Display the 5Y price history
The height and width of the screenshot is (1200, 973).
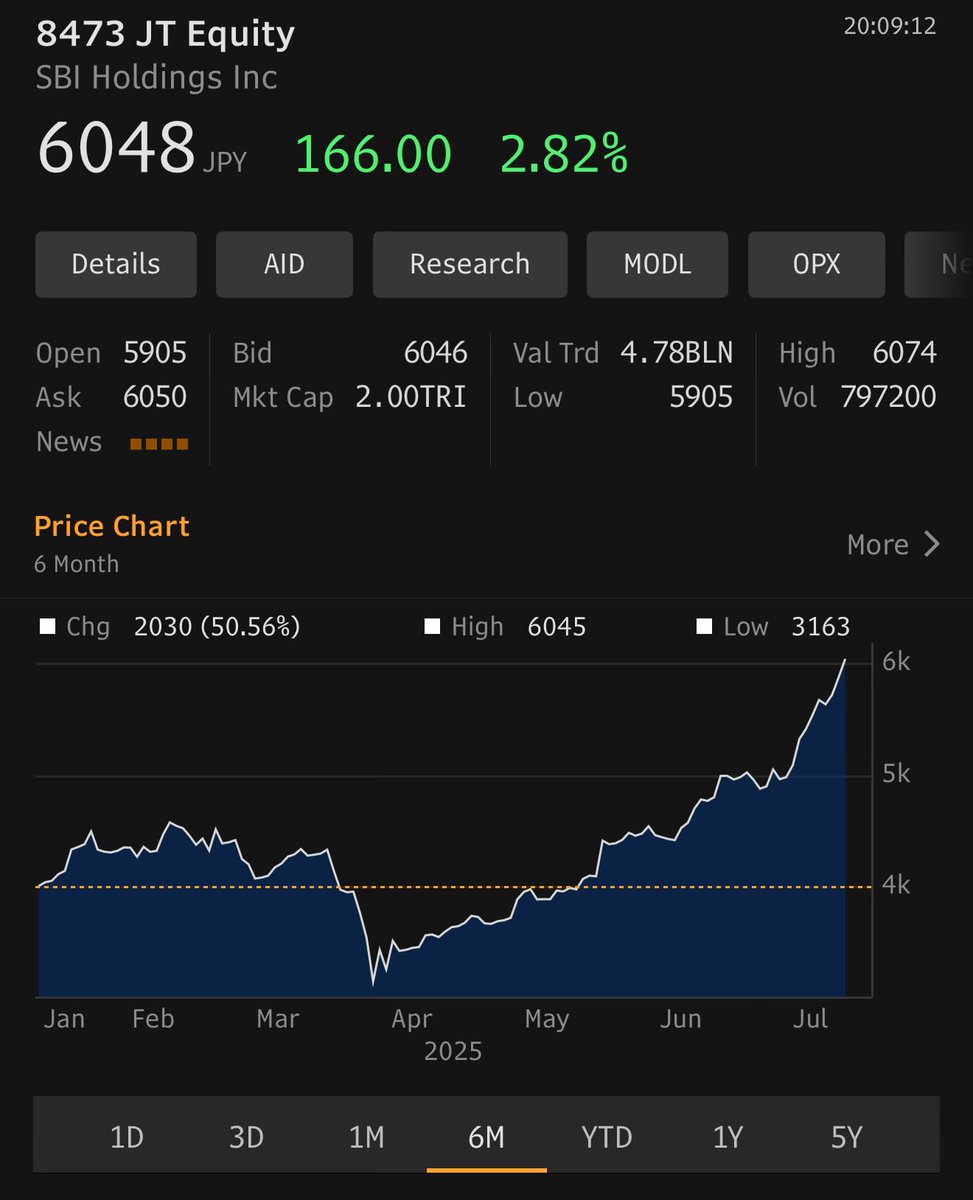click(846, 1137)
